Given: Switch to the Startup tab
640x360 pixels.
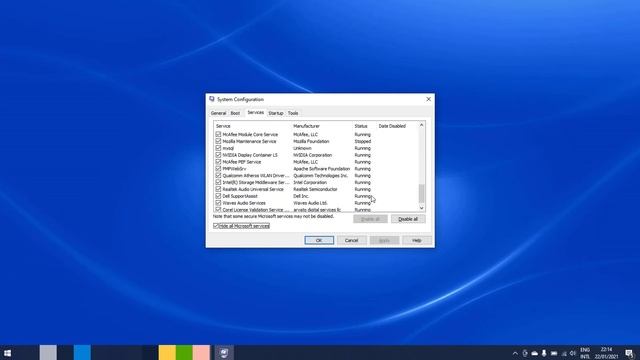Looking at the screenshot, I should [x=276, y=113].
